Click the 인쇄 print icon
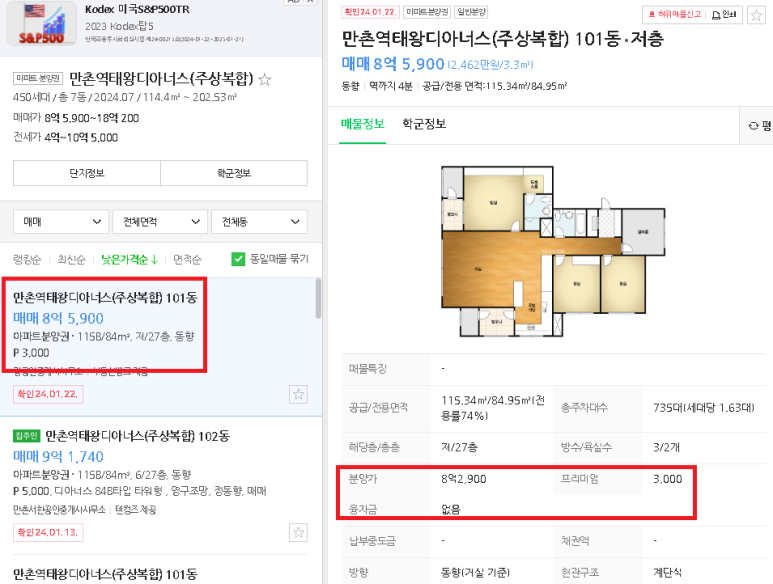The image size is (773, 584). click(x=716, y=15)
